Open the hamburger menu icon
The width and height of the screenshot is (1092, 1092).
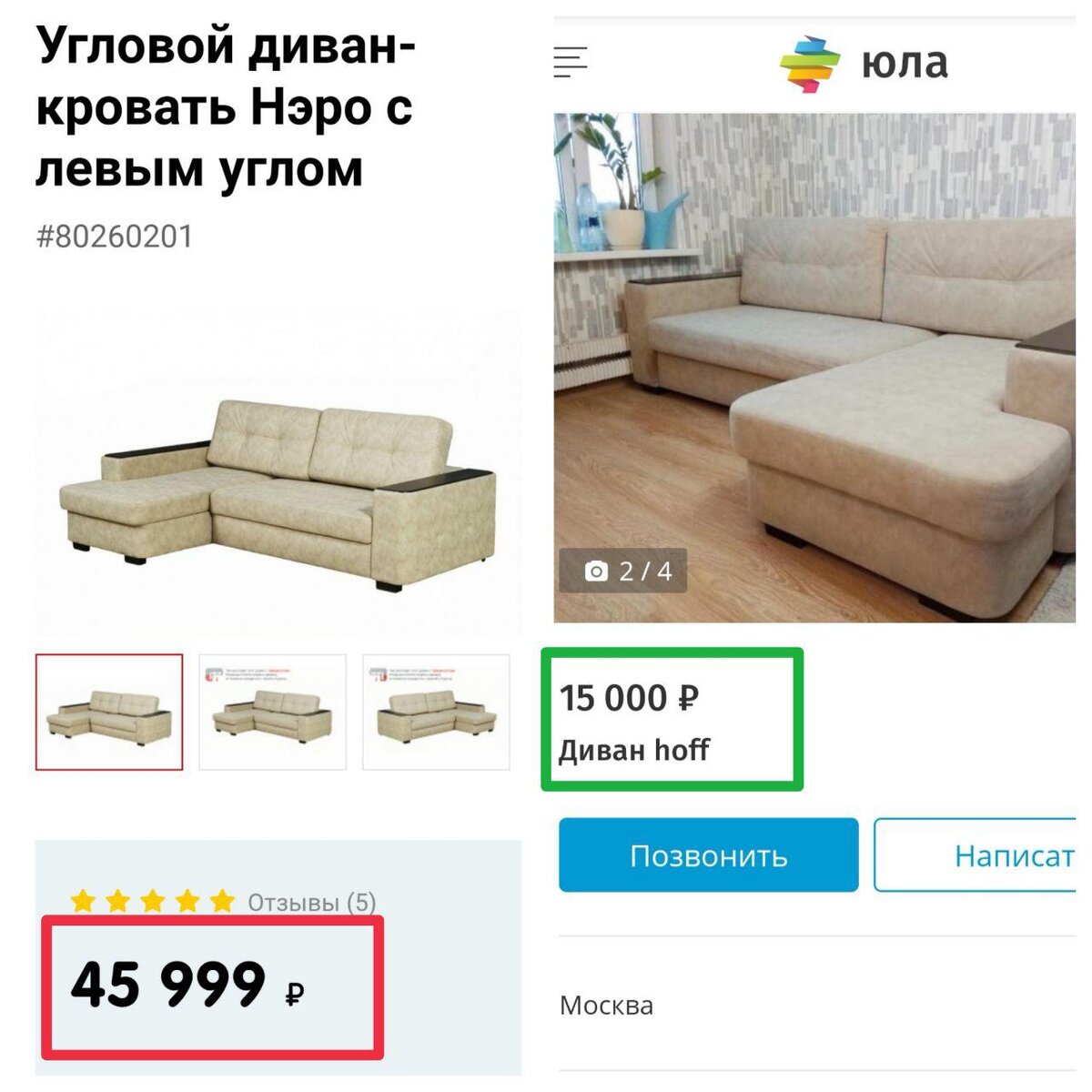click(x=571, y=63)
